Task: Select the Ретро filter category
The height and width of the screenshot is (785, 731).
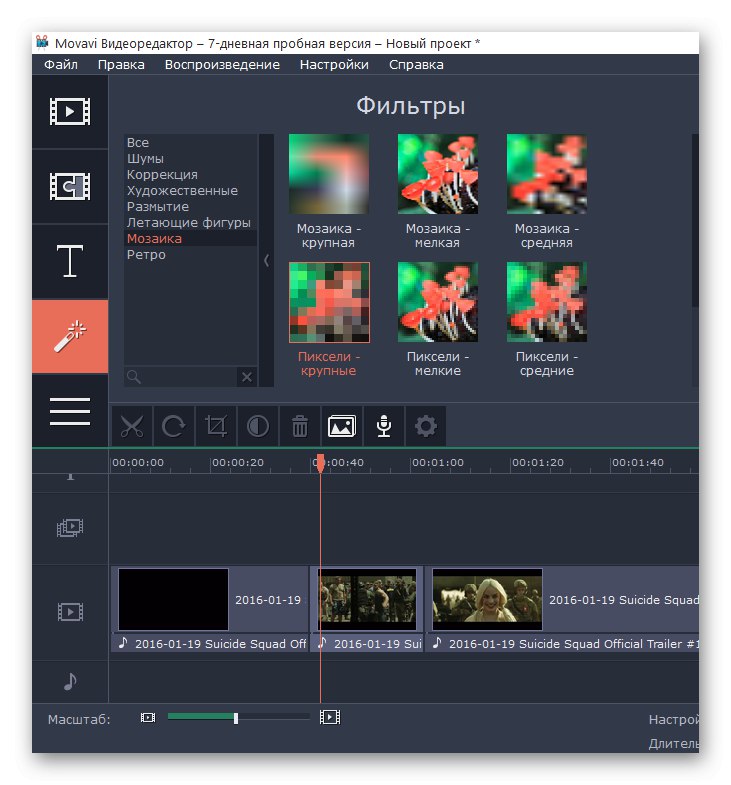Action: pyautogui.click(x=190, y=255)
